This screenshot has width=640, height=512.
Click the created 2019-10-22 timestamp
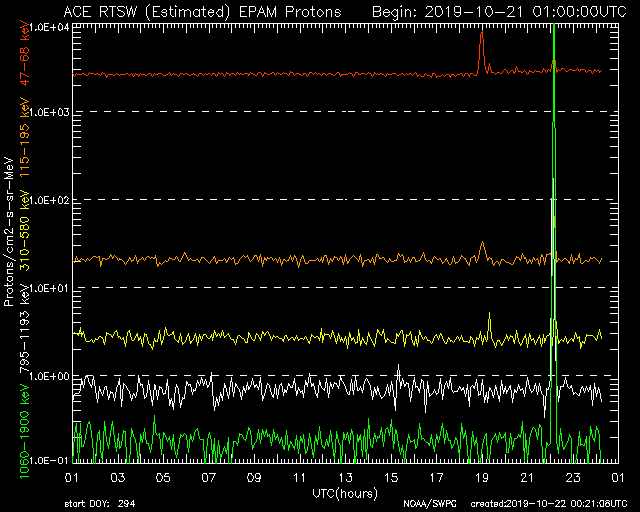pos(544,502)
